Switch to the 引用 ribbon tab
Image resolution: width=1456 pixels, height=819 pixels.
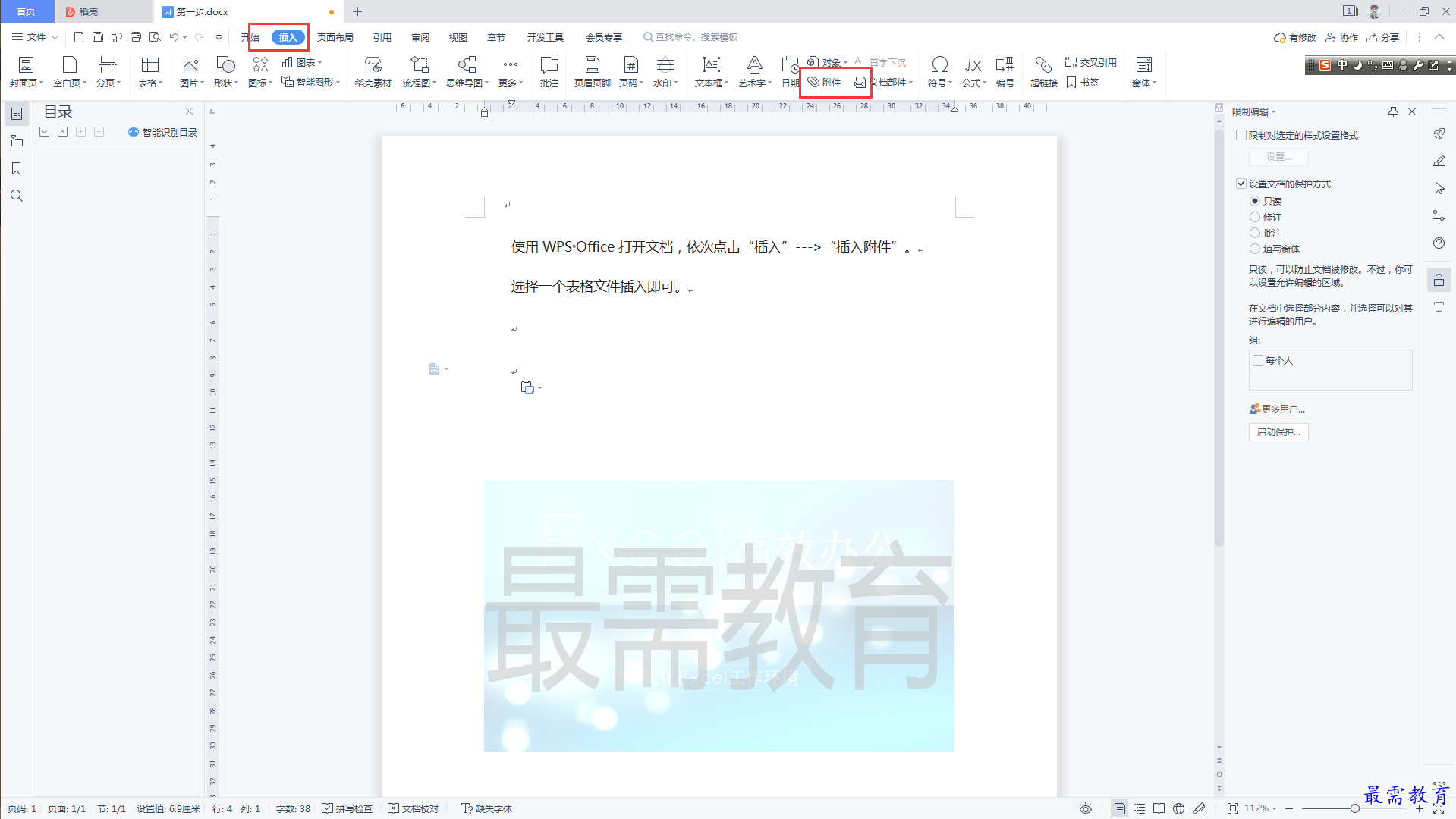[382, 37]
